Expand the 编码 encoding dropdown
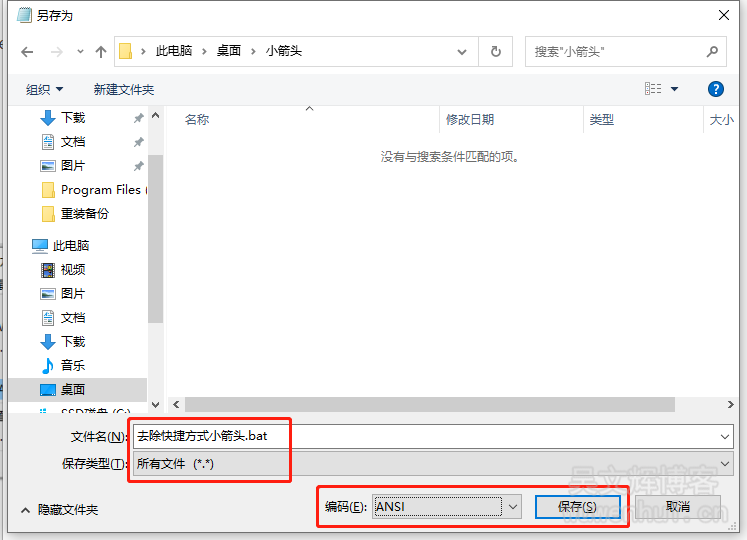 (513, 507)
